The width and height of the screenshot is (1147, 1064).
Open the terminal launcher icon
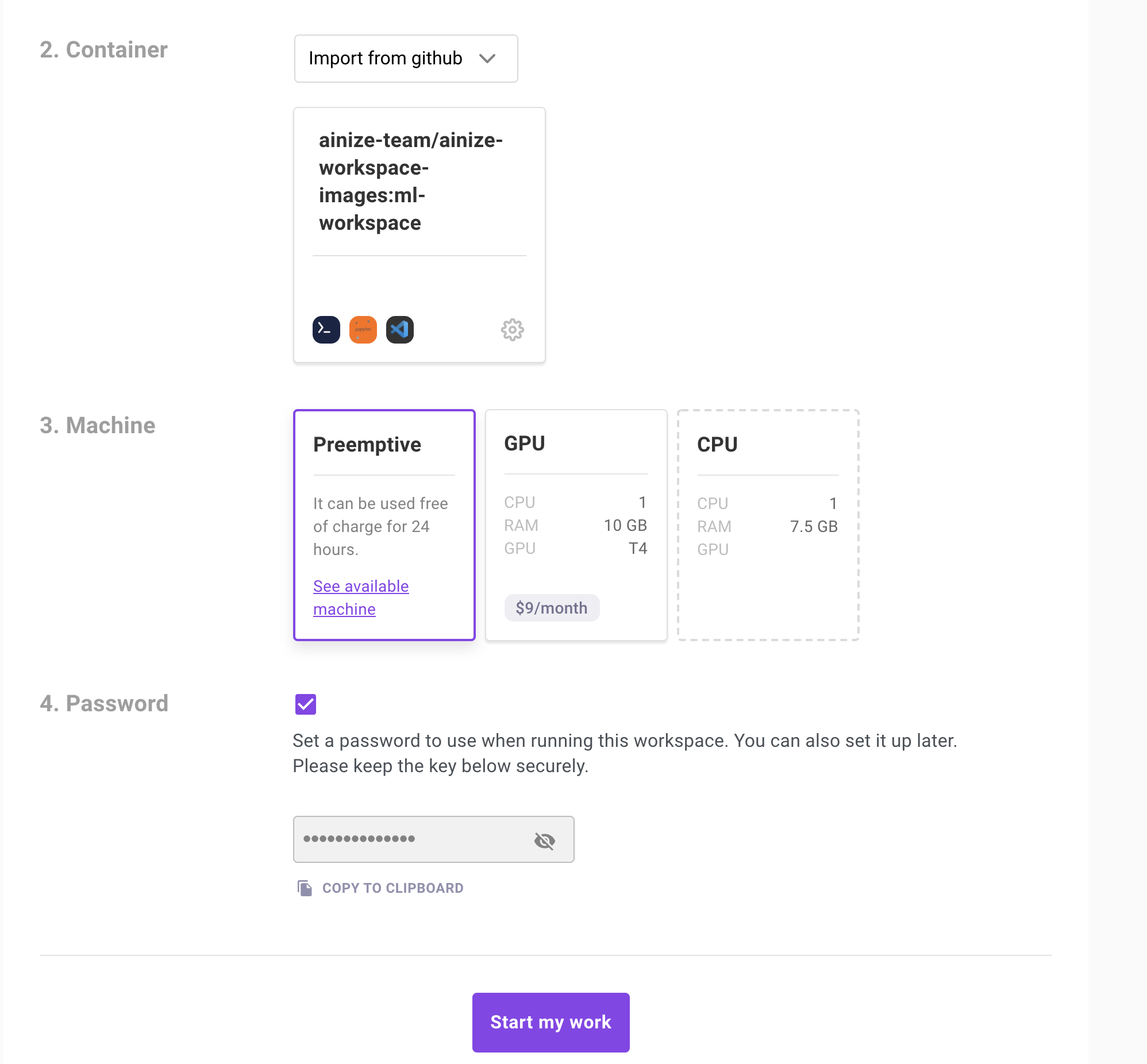coord(325,329)
